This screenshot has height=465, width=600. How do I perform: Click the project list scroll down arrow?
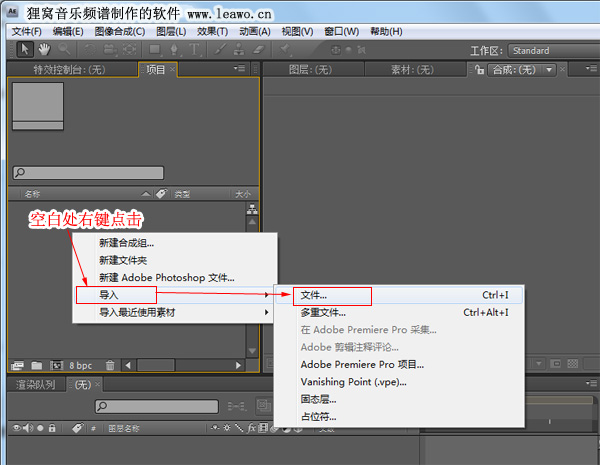tap(252, 351)
